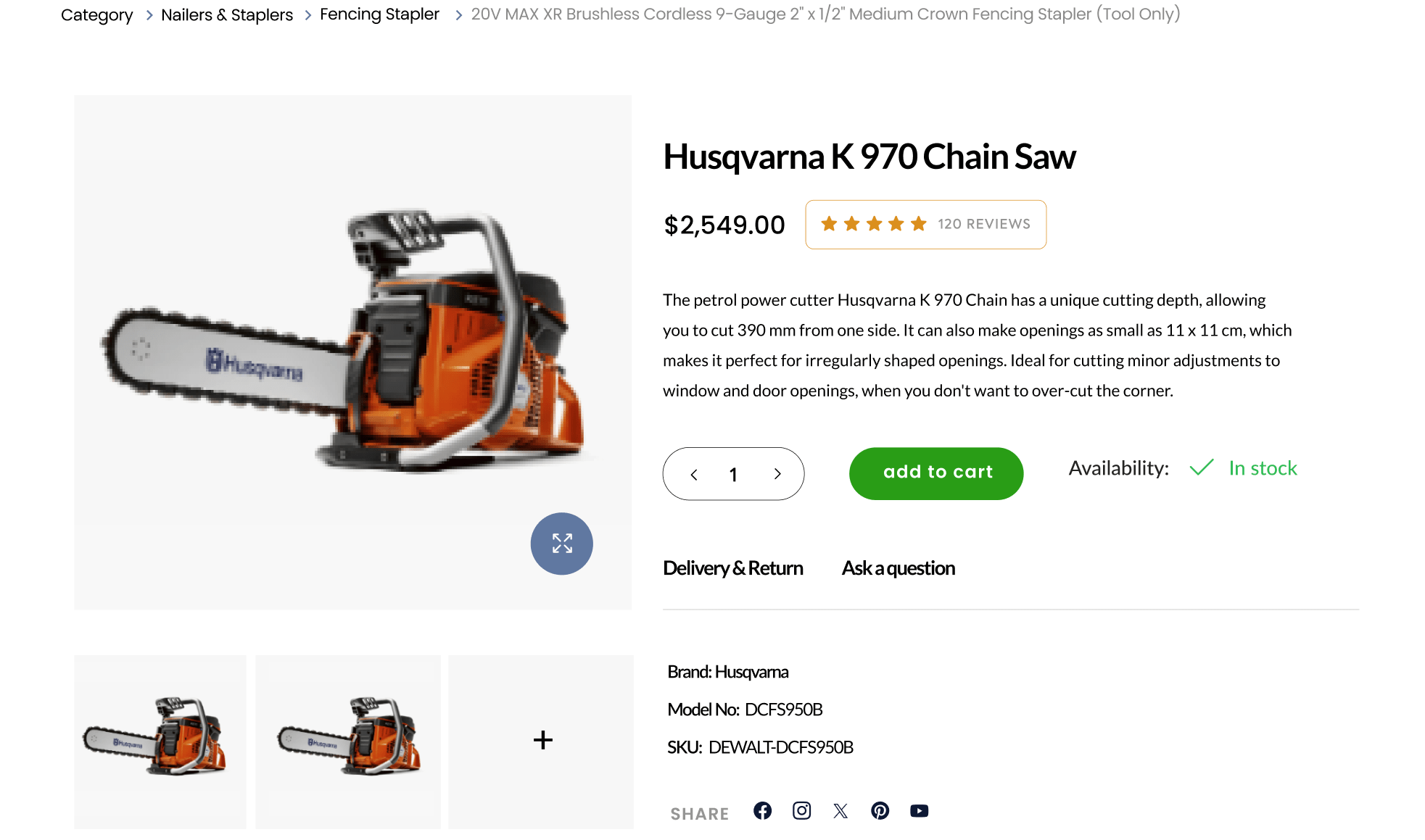Click the quantity value field
This screenshot has height=840, width=1425.
733,474
